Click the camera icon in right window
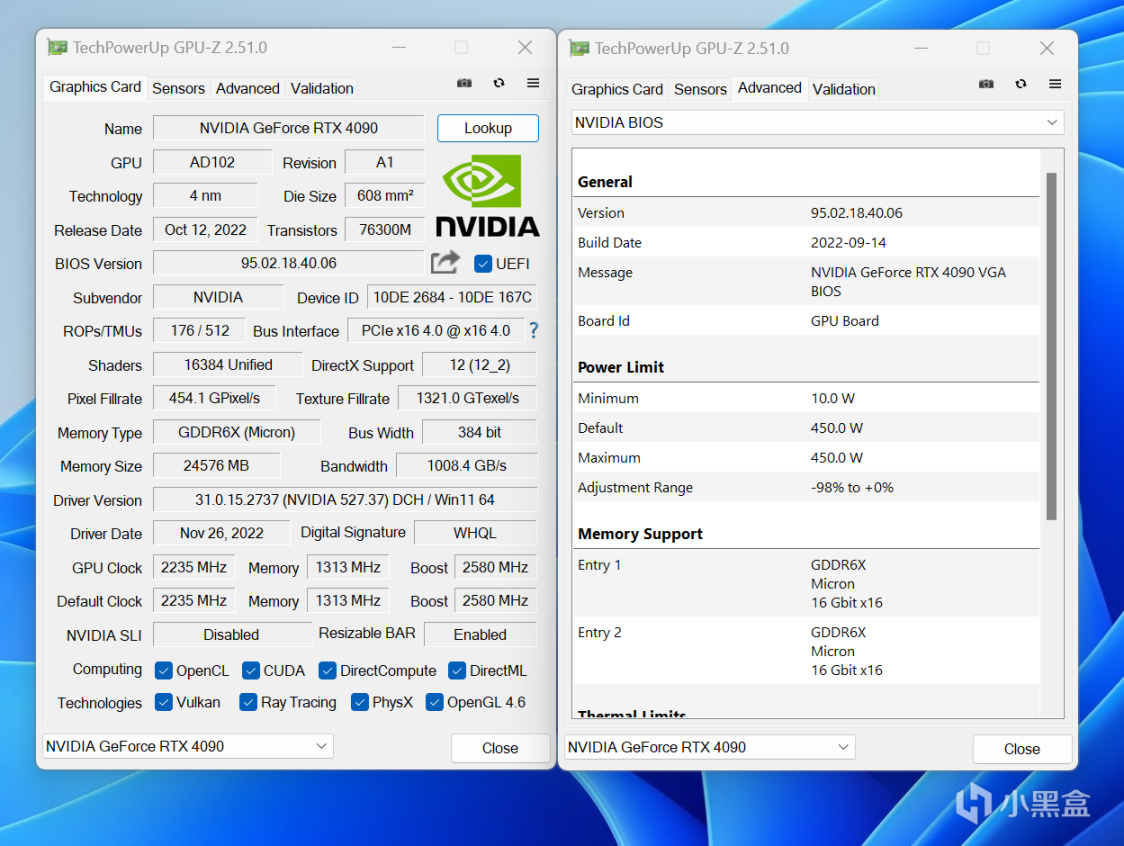 (x=986, y=84)
